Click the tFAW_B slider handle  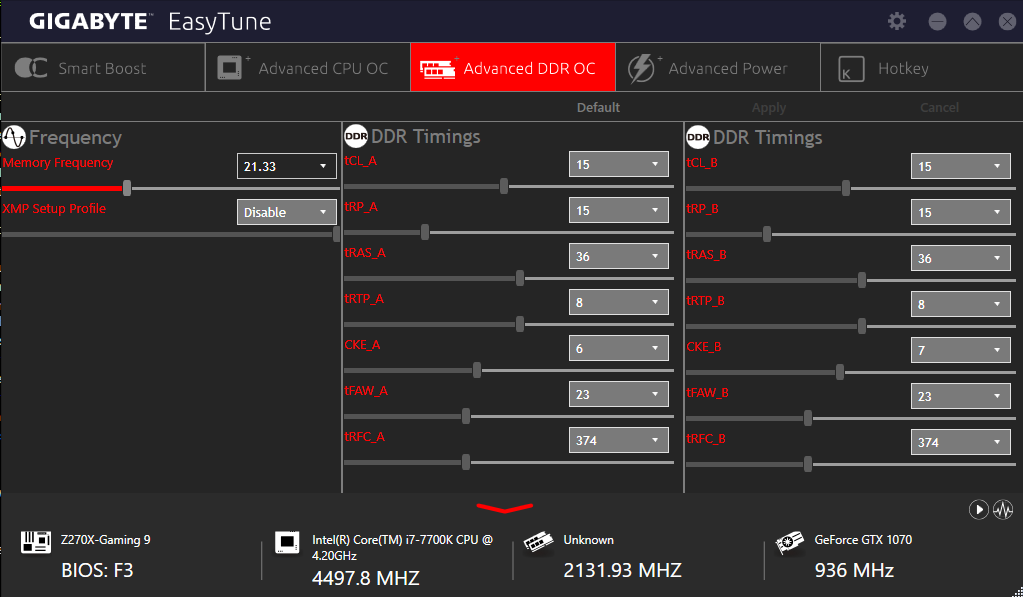tap(808, 418)
